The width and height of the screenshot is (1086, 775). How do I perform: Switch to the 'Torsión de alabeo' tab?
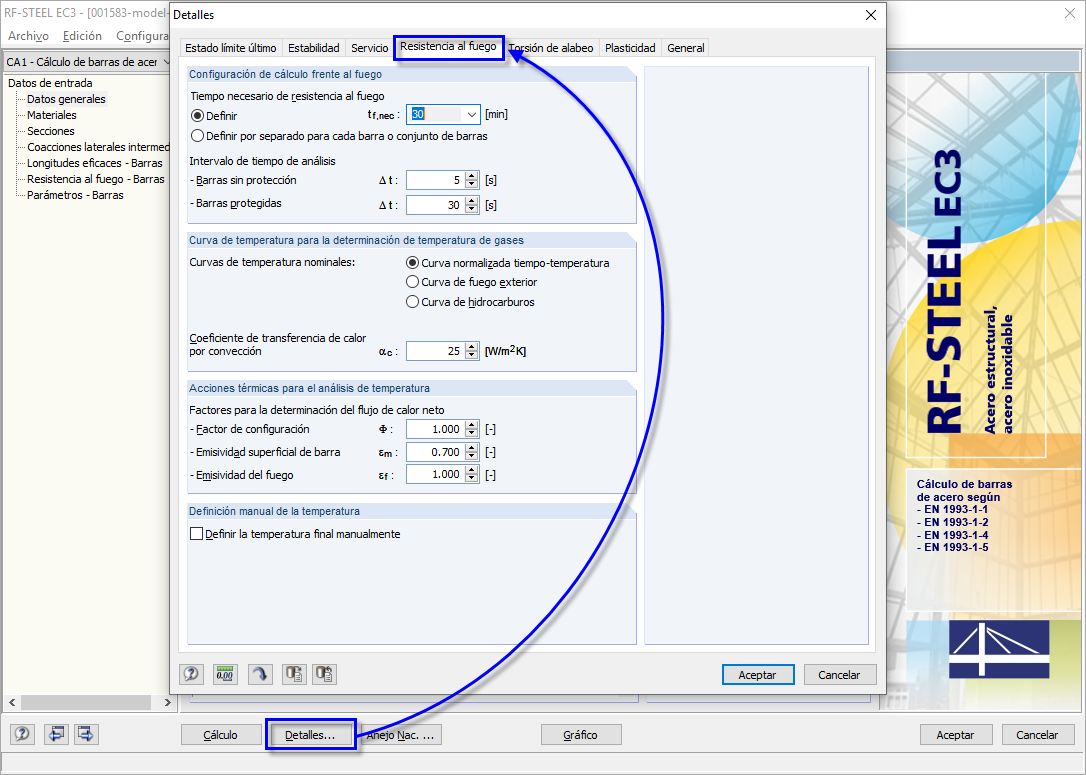coord(551,48)
